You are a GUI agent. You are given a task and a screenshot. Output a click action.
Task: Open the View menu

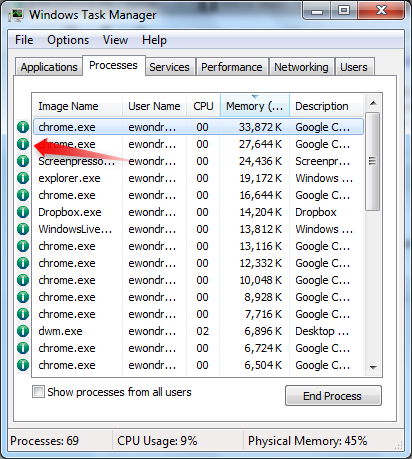(x=115, y=40)
